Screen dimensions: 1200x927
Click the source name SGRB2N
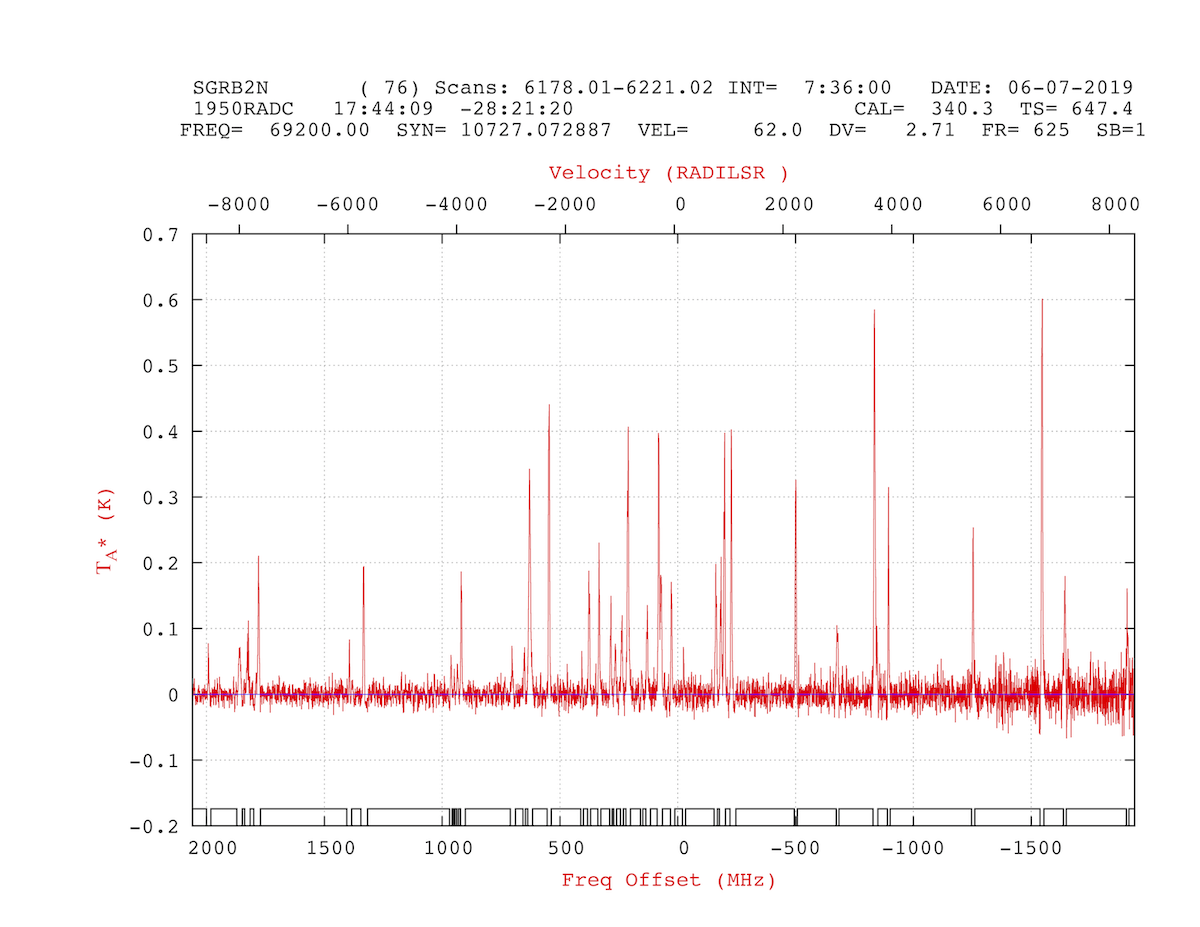pyautogui.click(x=230, y=87)
